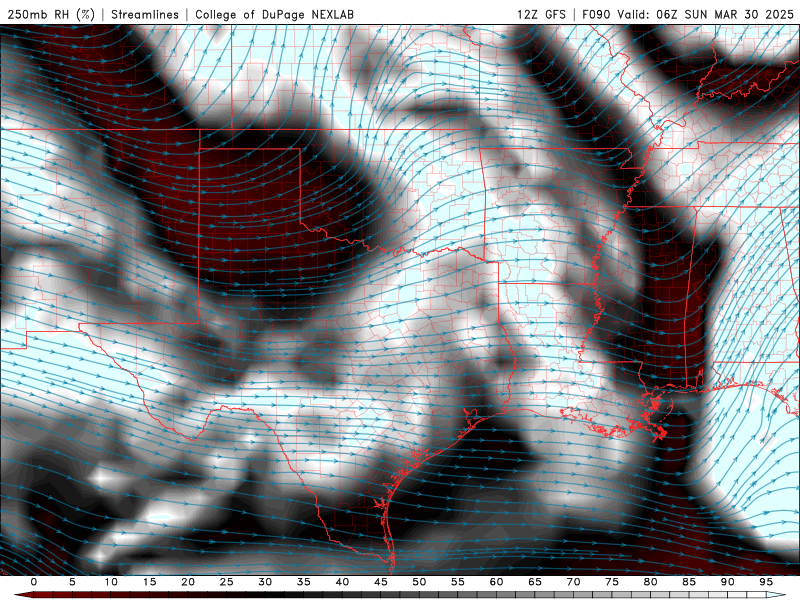Click the colorbar value 10 label
The height and width of the screenshot is (600, 800).
point(111,582)
